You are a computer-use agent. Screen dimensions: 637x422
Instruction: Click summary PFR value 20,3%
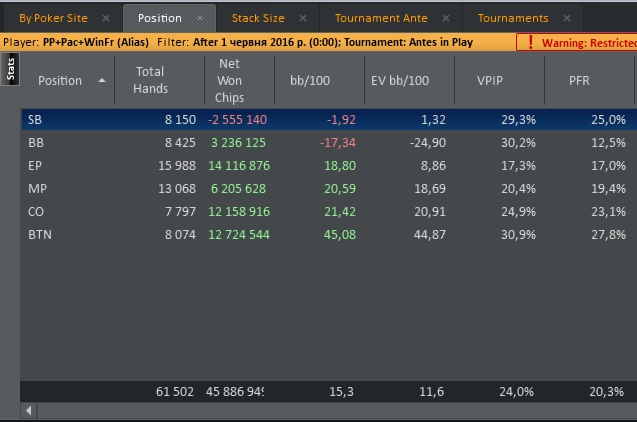click(x=607, y=392)
